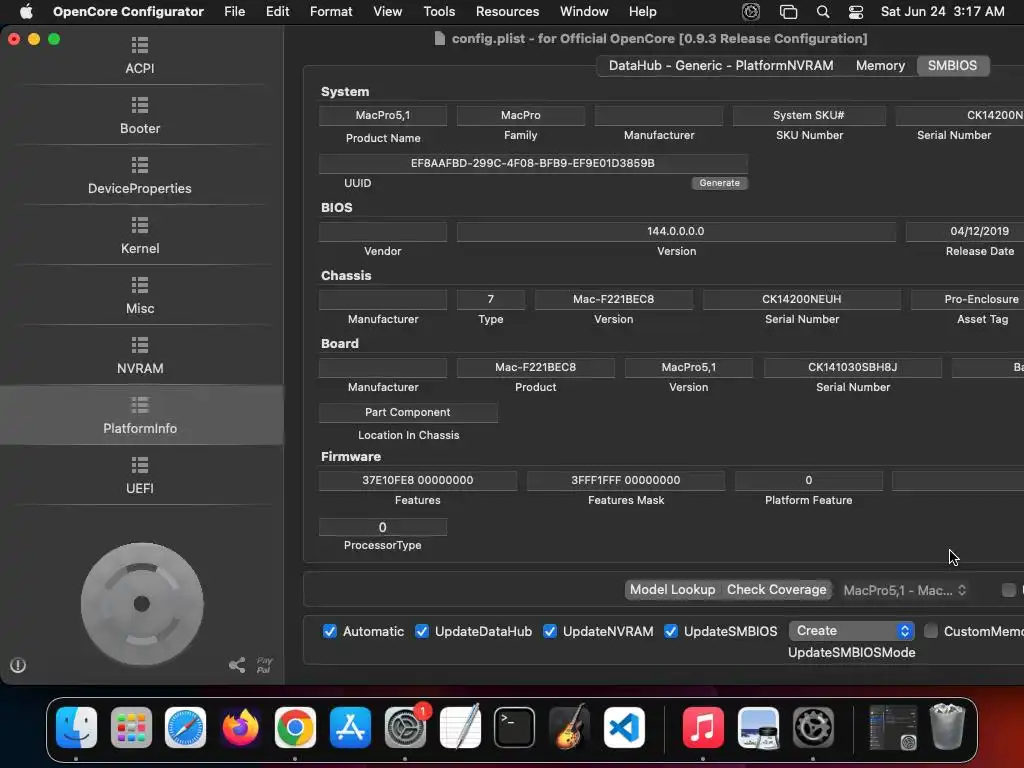Click Board Serial Number field CK141030SBH8J
1024x768 pixels.
[x=852, y=367]
